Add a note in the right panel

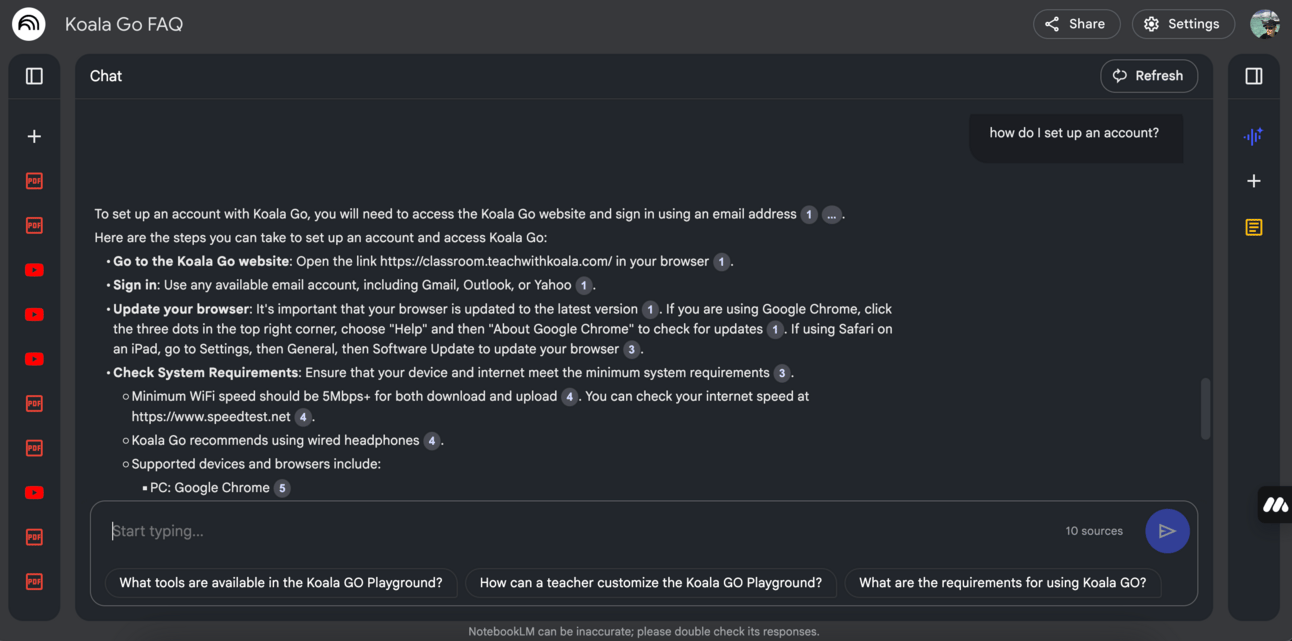[x=1254, y=181]
